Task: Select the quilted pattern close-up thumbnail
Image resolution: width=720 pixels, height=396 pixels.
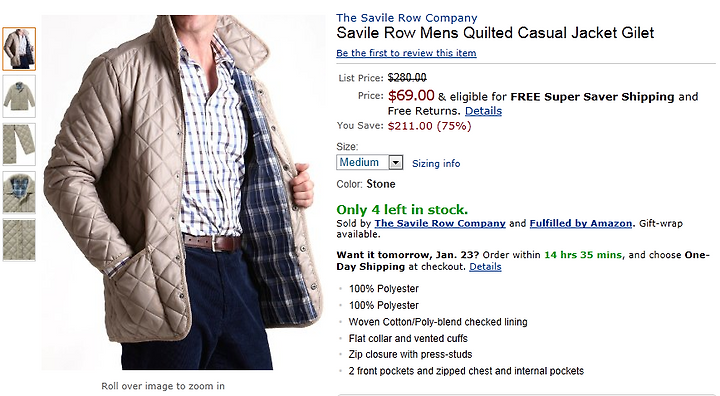Action: 19,240
